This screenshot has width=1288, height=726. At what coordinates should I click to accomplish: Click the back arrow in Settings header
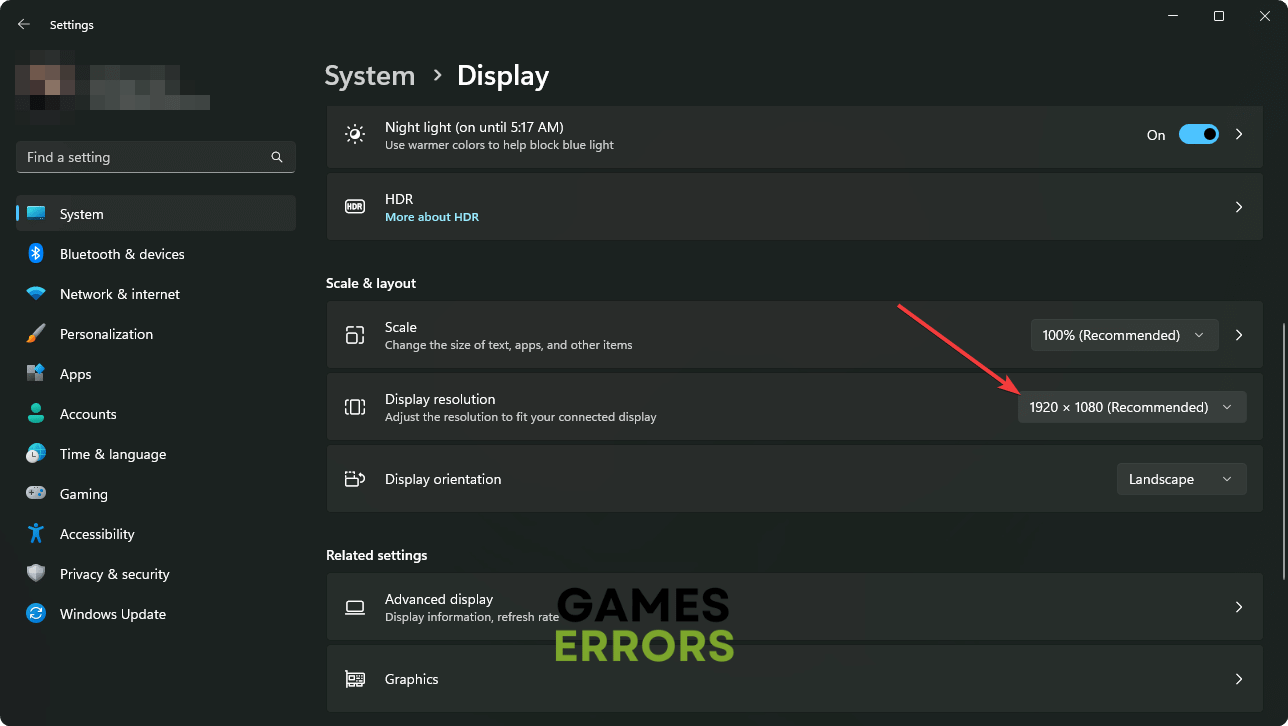pos(24,24)
